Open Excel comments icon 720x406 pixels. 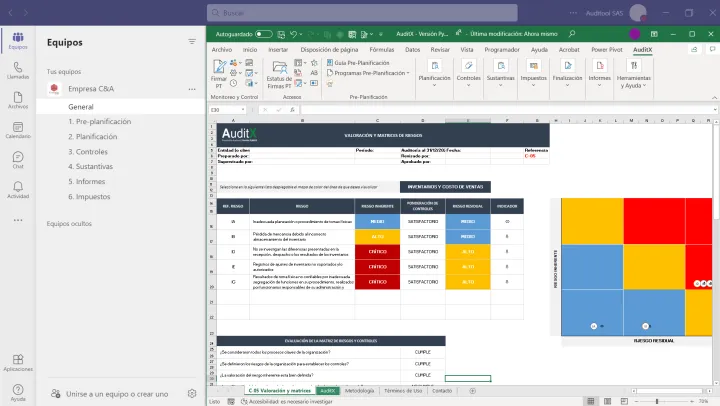coord(712,49)
